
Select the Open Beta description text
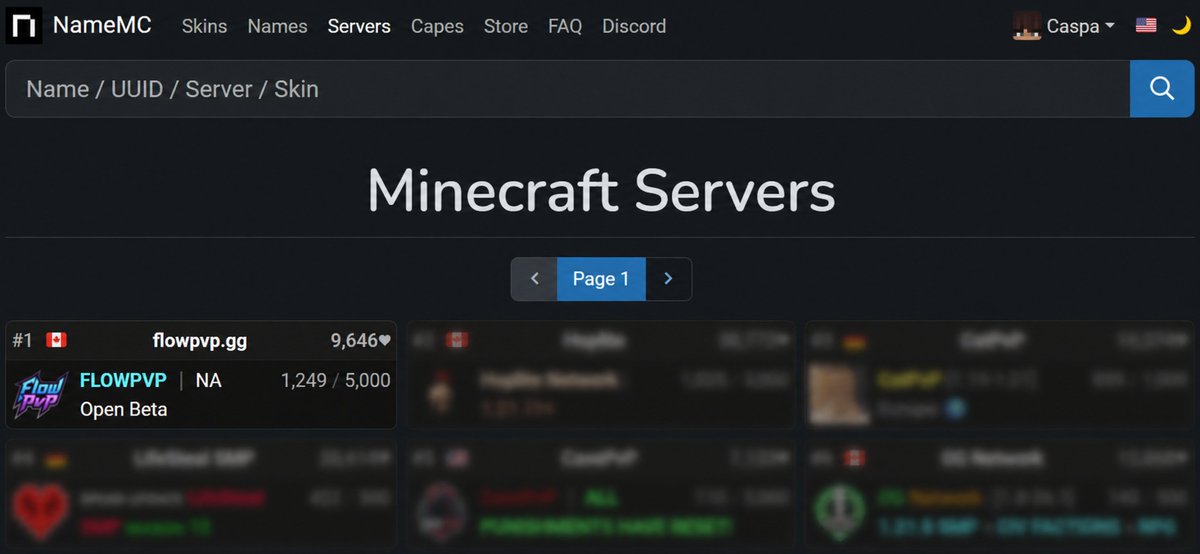tap(124, 409)
